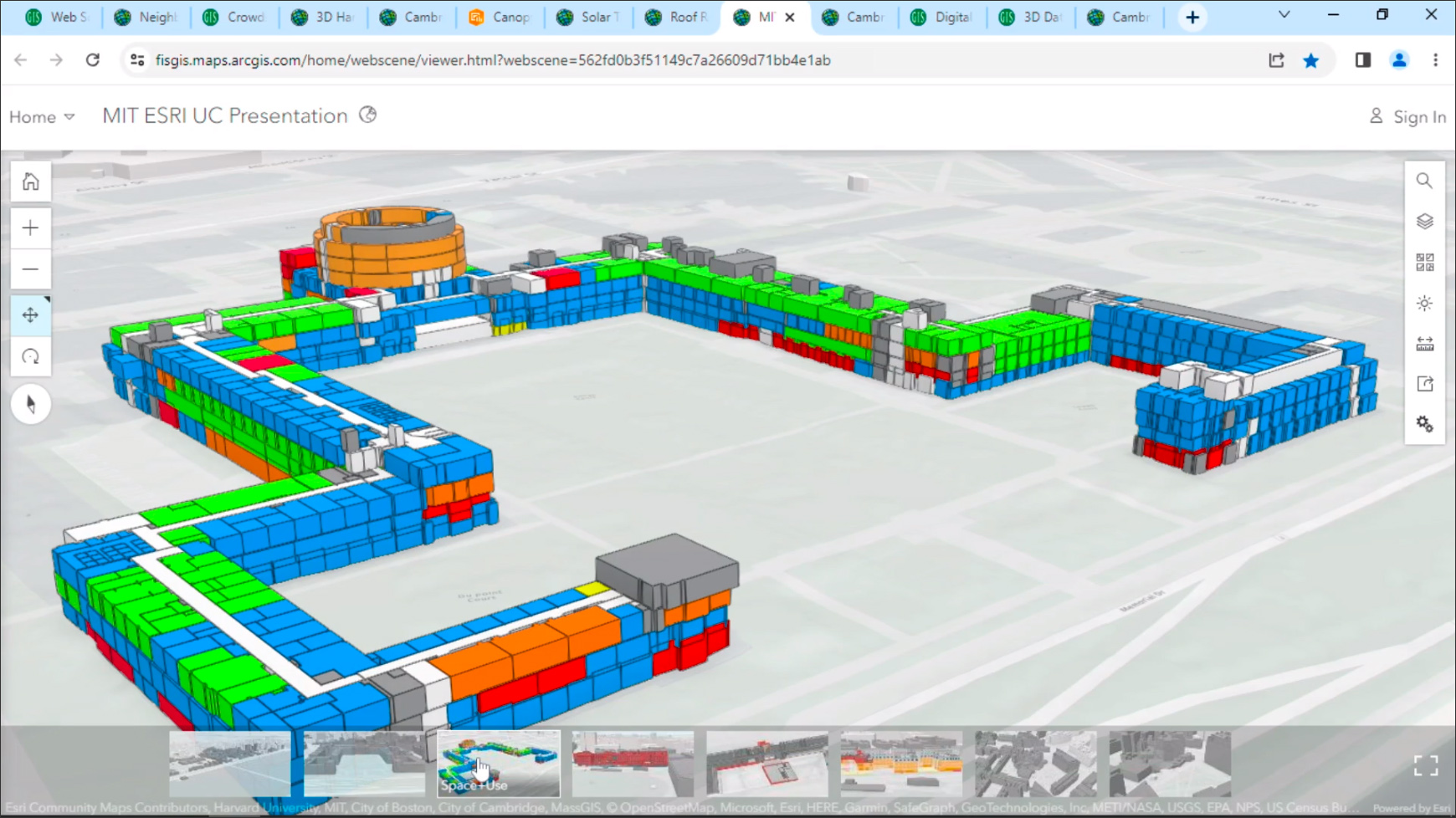Click the bookmark star icon
The image size is (1456, 818).
[1311, 60]
